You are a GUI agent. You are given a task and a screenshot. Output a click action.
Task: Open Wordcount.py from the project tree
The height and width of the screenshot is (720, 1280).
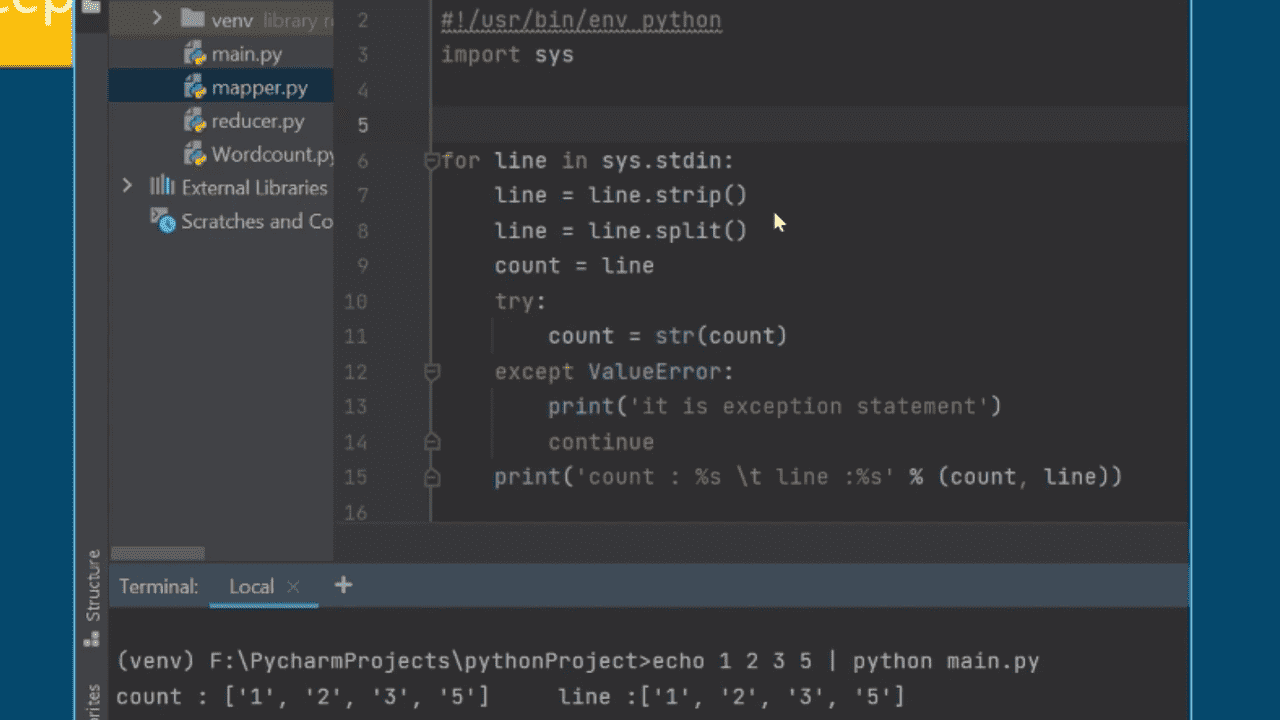(271, 155)
